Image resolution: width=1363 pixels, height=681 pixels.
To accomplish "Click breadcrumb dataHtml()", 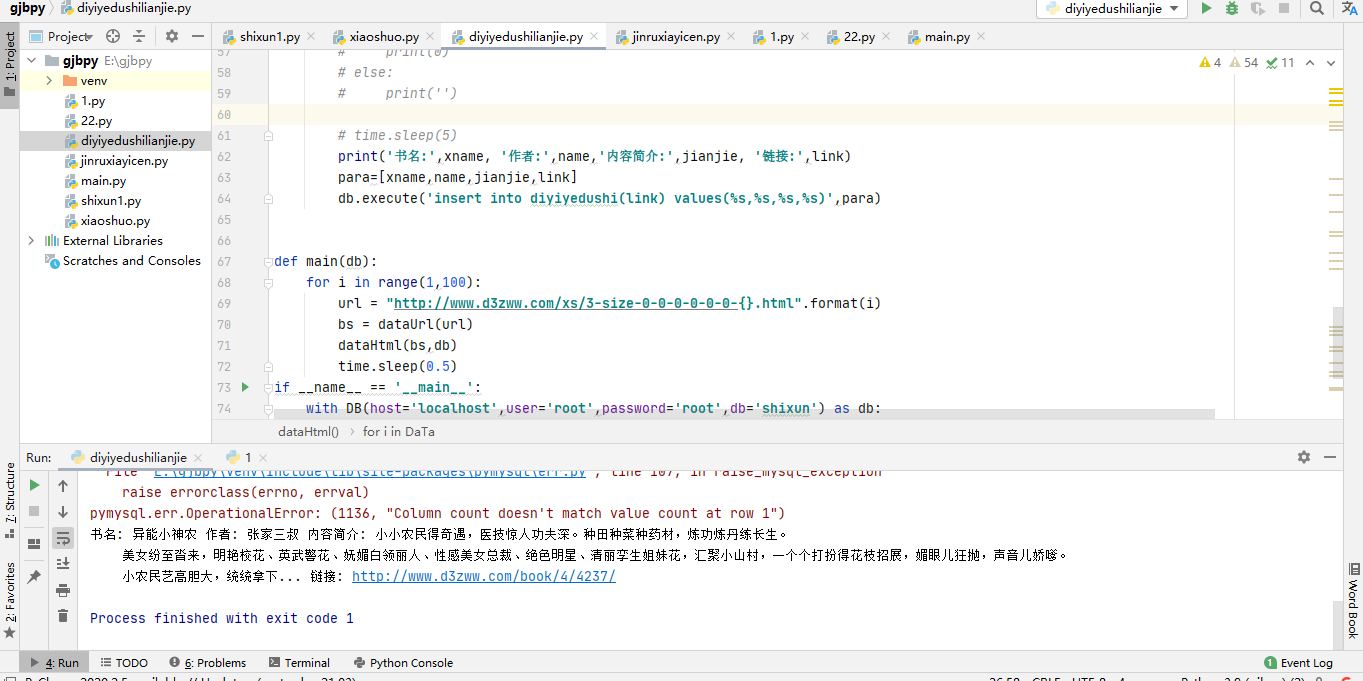I will 308,432.
